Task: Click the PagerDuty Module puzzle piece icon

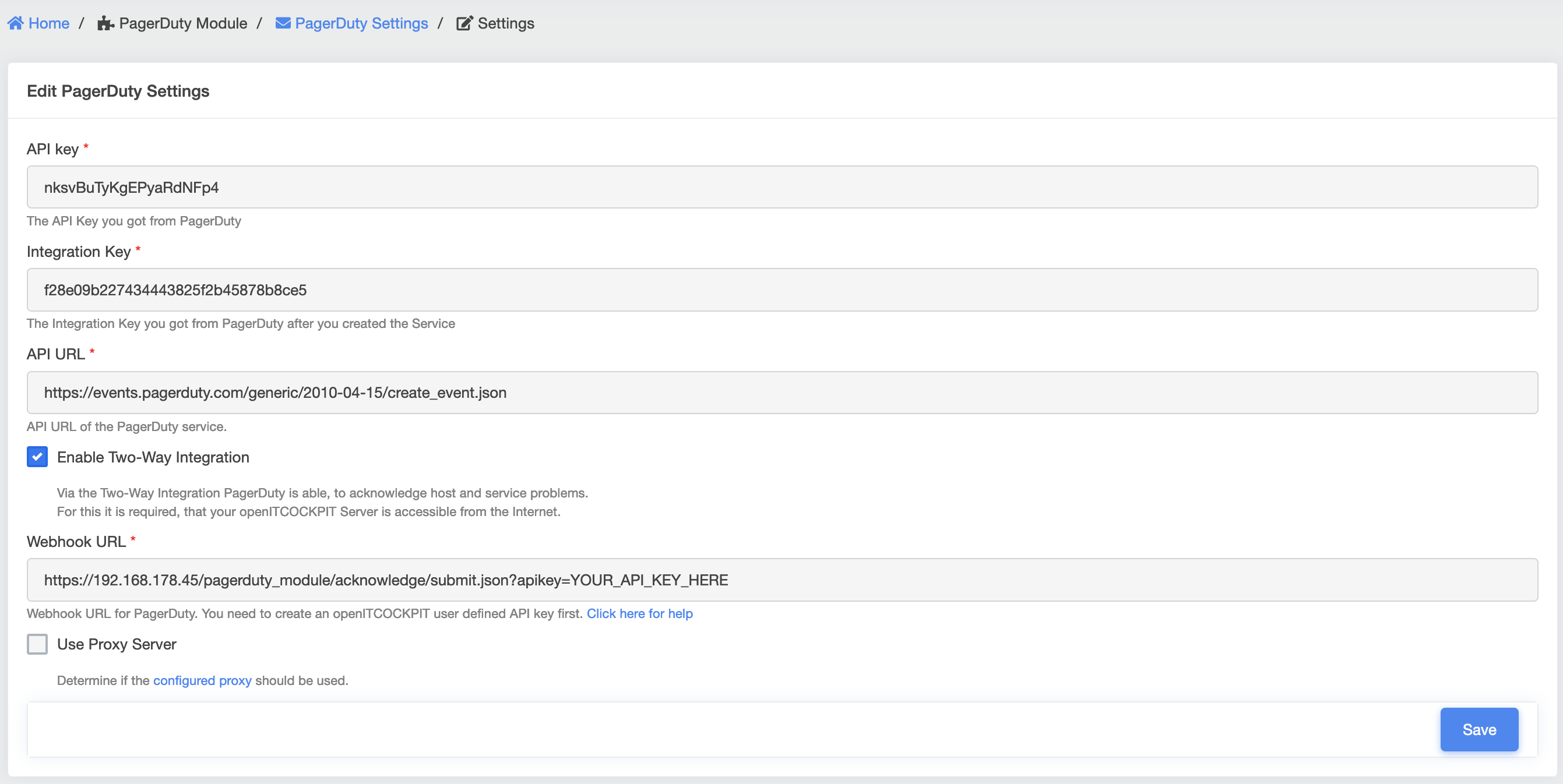Action: click(105, 23)
